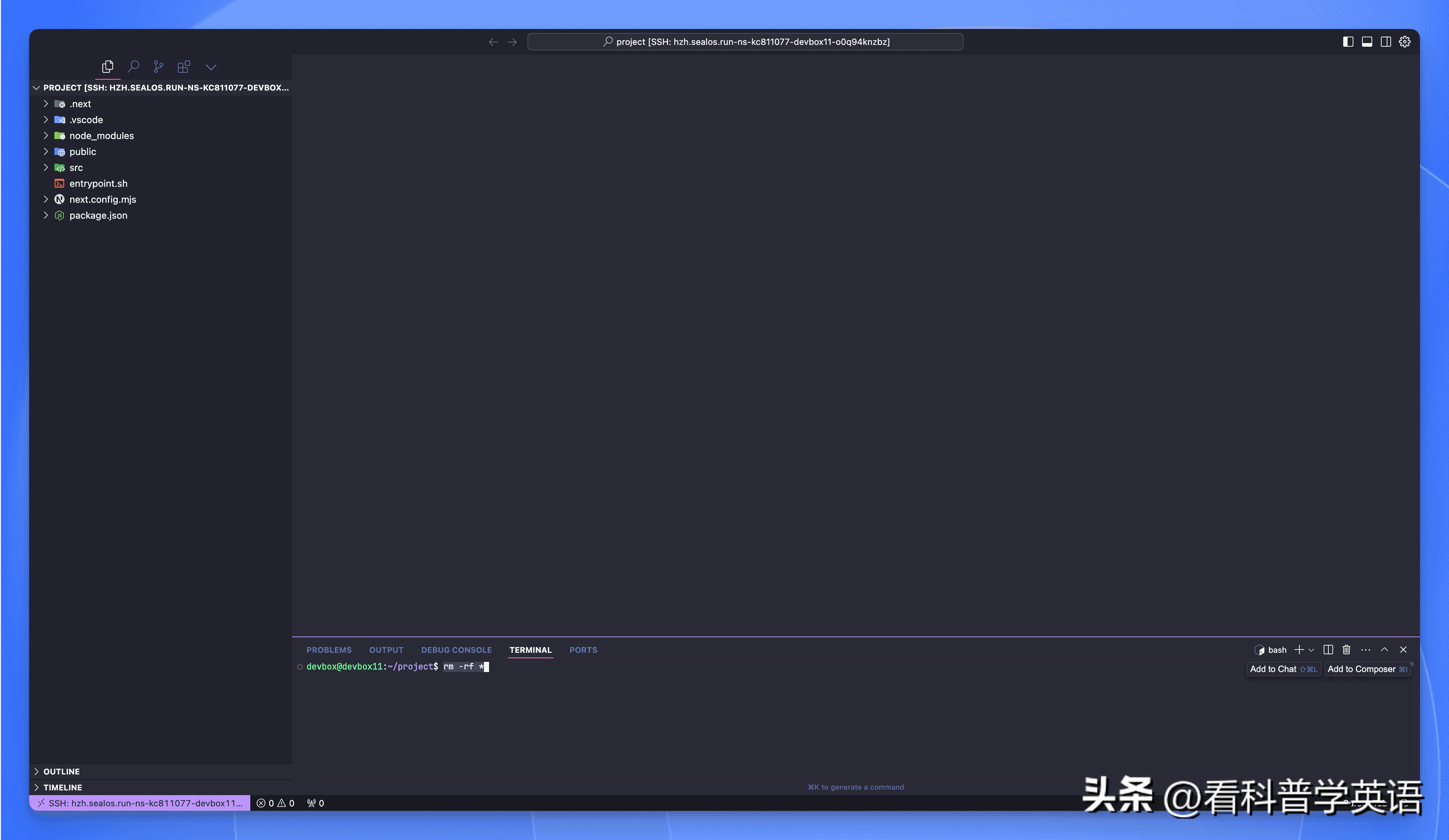
Task: Click the public folder icon
Action: pyautogui.click(x=60, y=152)
